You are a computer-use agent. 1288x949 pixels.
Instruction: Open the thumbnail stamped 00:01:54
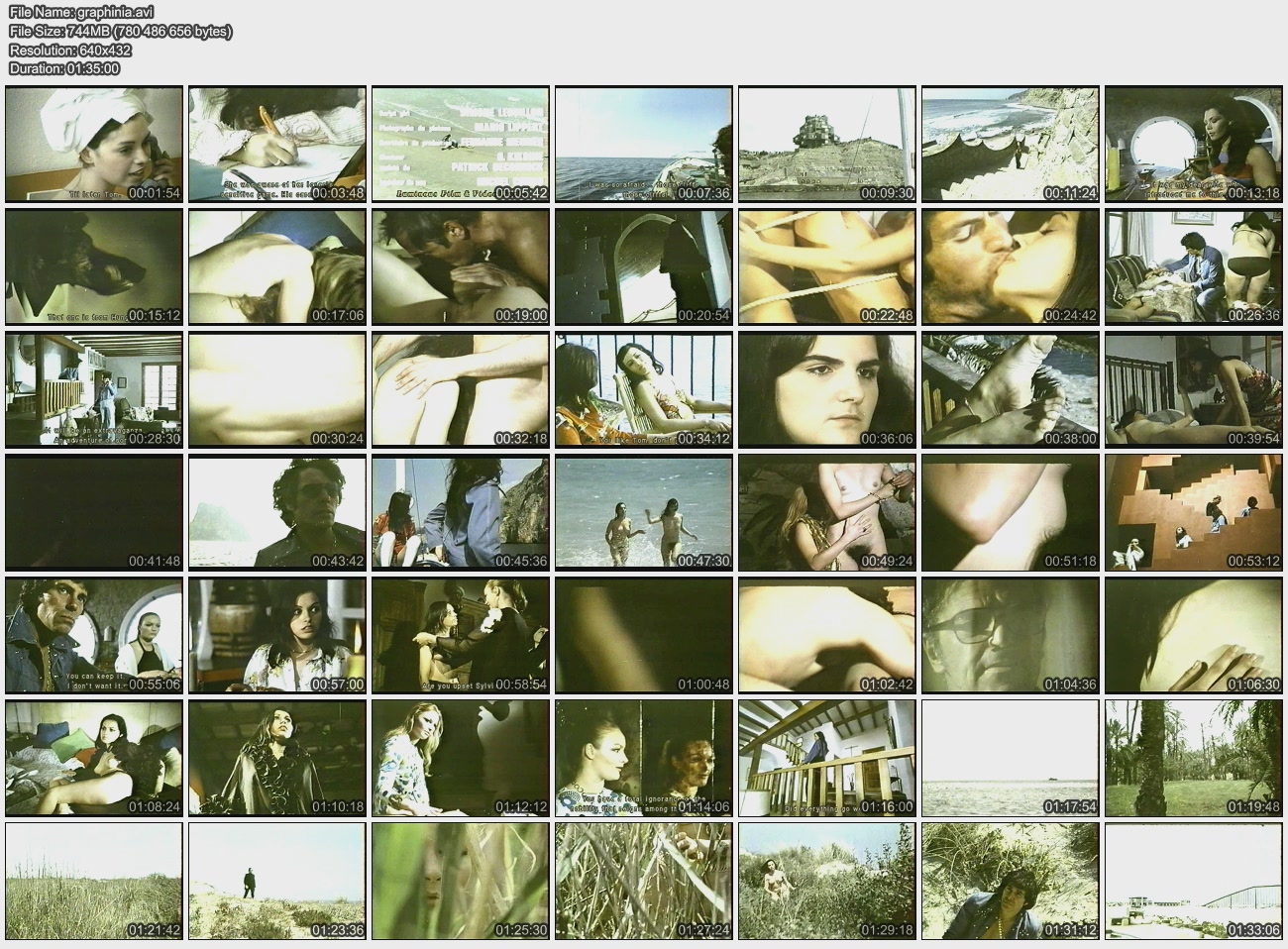pyautogui.click(x=94, y=145)
